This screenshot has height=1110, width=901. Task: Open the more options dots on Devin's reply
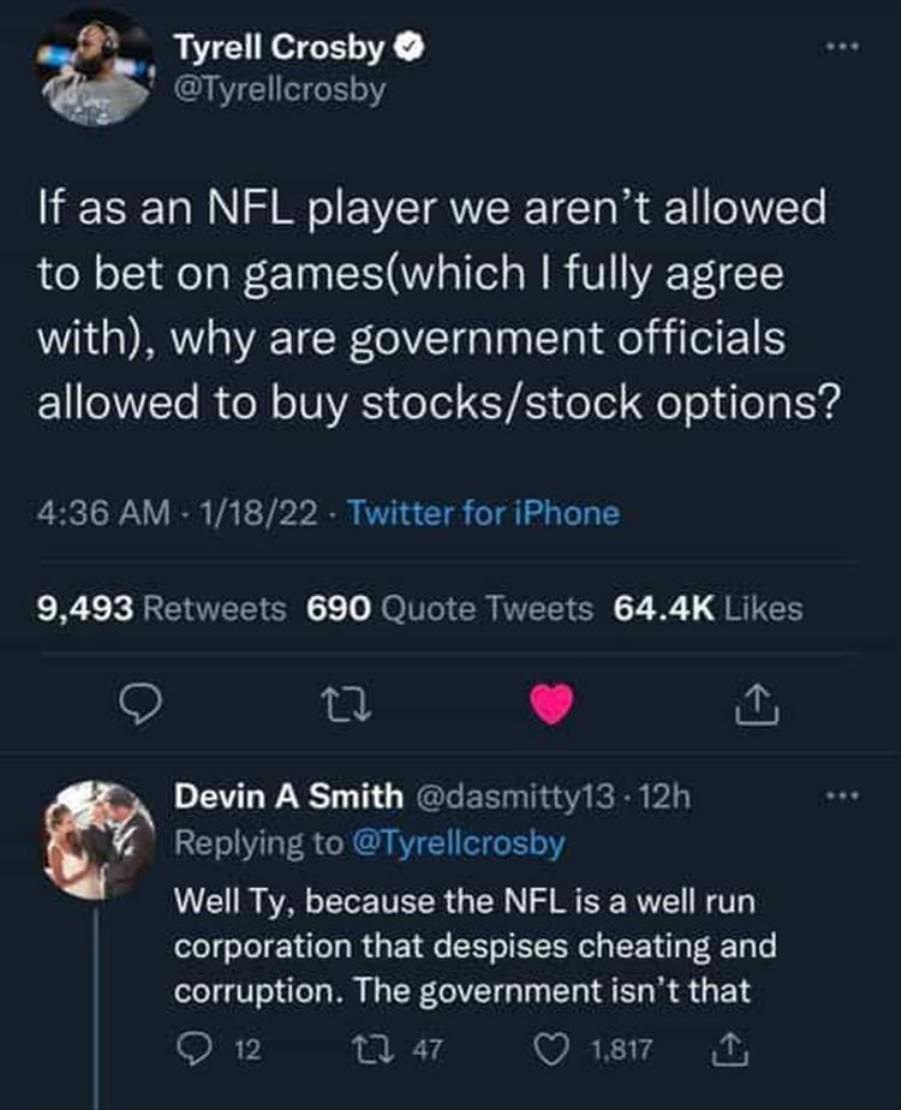pos(843,797)
